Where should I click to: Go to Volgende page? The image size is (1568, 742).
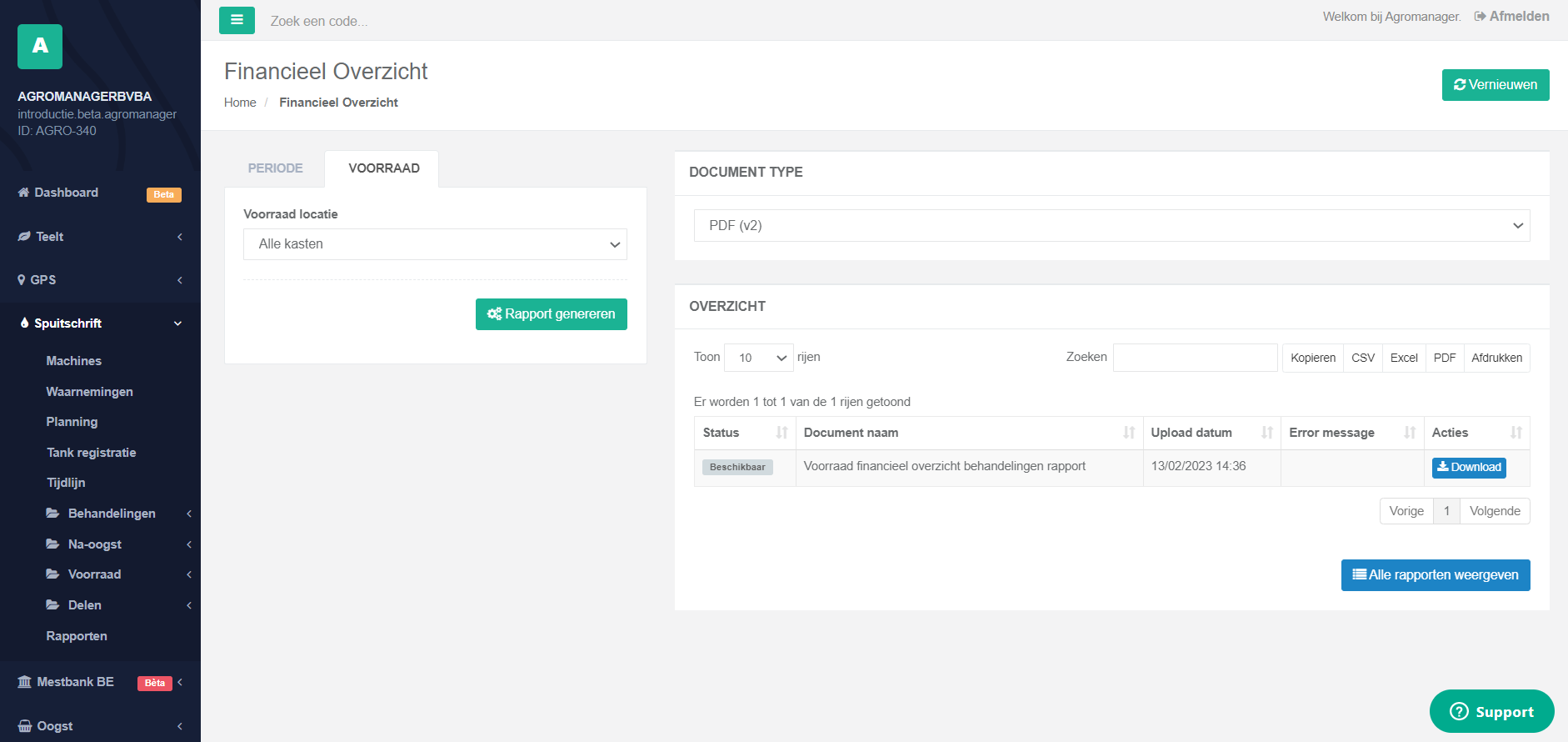click(1495, 511)
